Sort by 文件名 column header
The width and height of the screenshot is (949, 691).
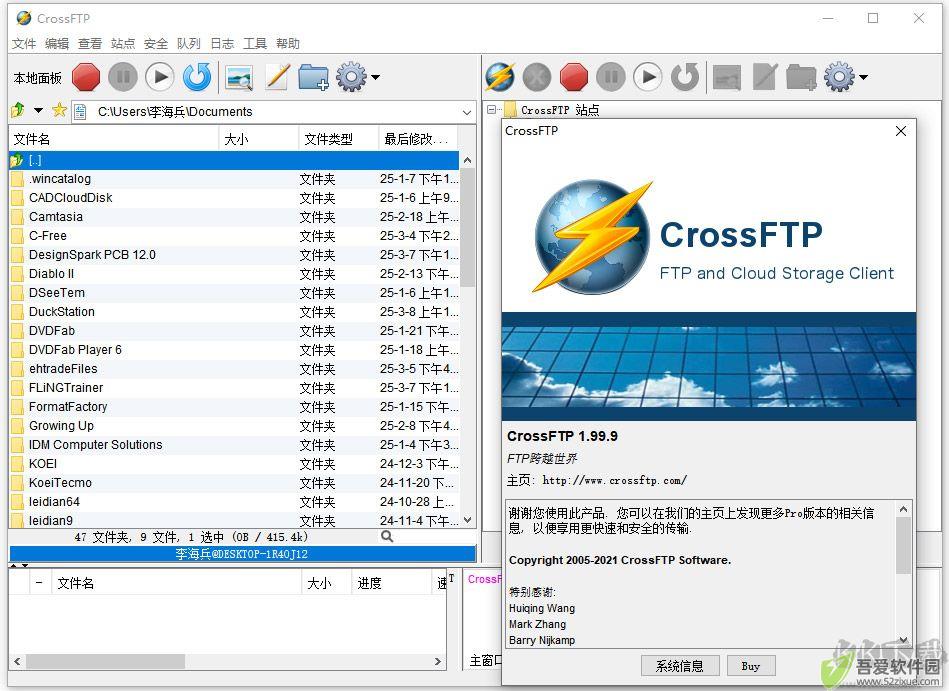pyautogui.click(x=113, y=139)
